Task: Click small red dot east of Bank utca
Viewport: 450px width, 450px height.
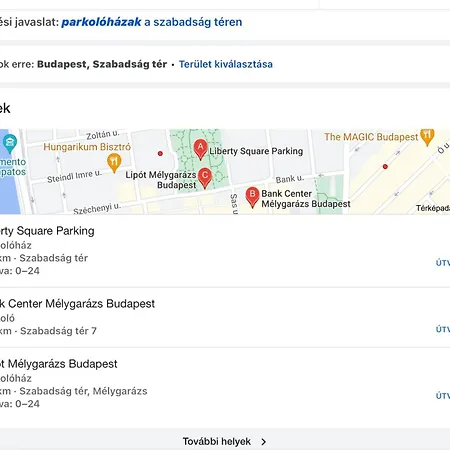Action: pos(385,166)
